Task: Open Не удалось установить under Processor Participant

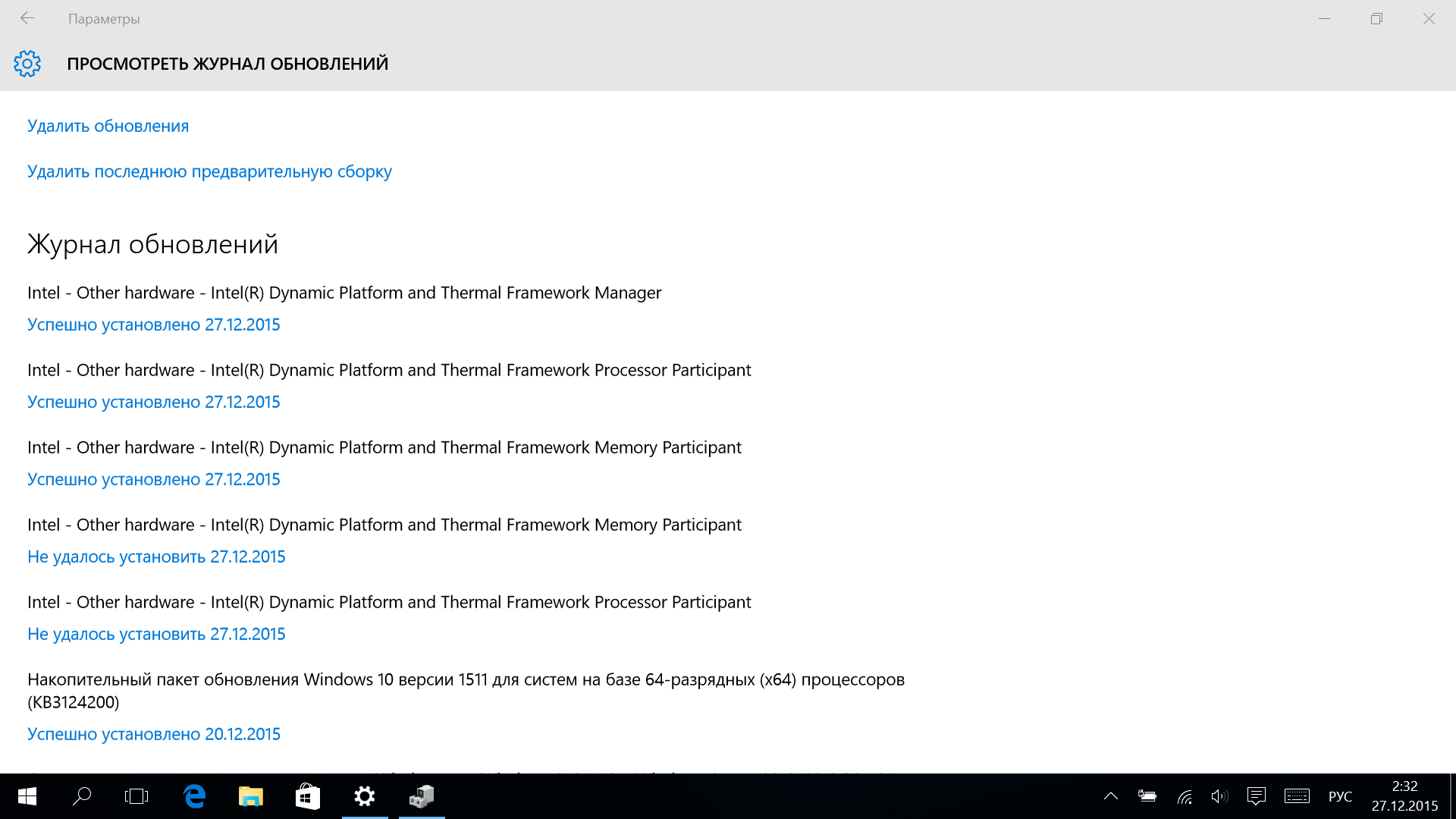Action: [x=156, y=634]
